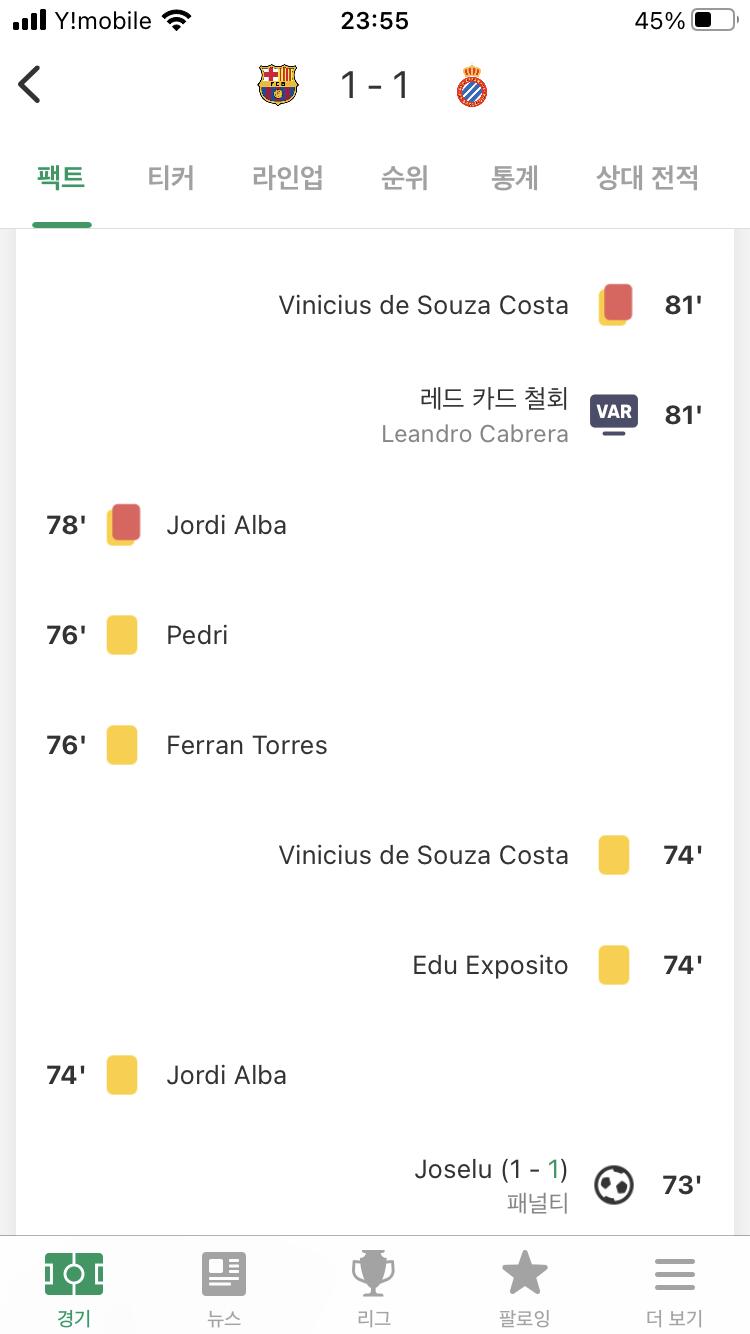Viewport: 750px width, 1334px height.
Task: Open the 리그 trophy tab
Action: pos(374,1288)
